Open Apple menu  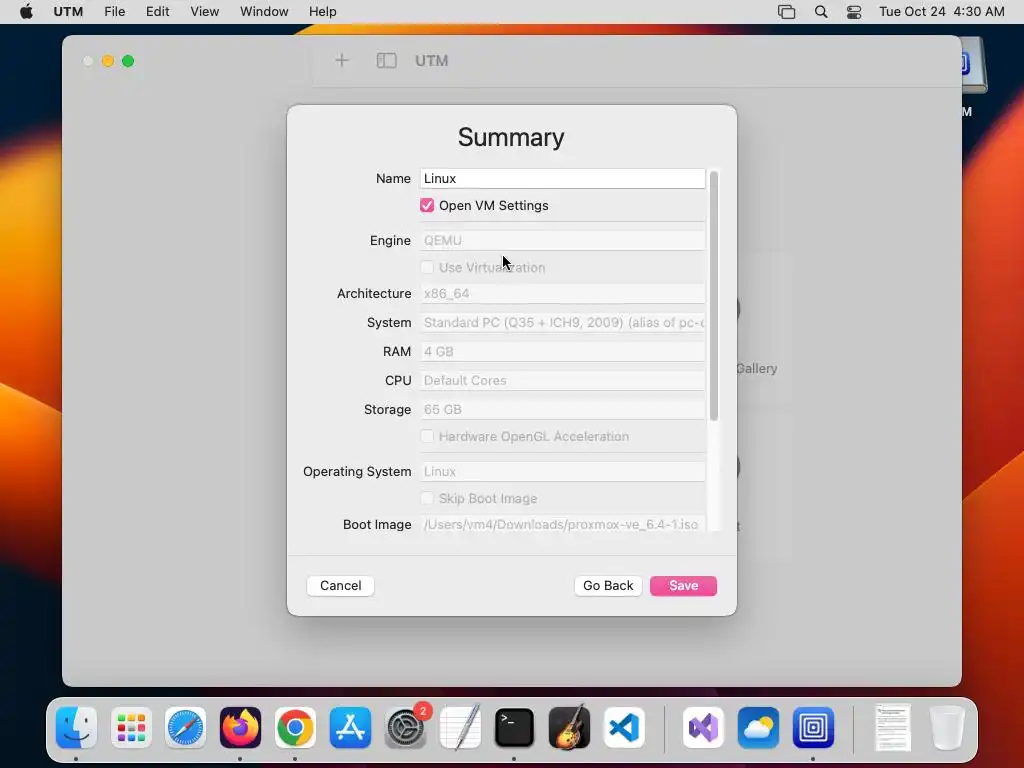[26, 12]
